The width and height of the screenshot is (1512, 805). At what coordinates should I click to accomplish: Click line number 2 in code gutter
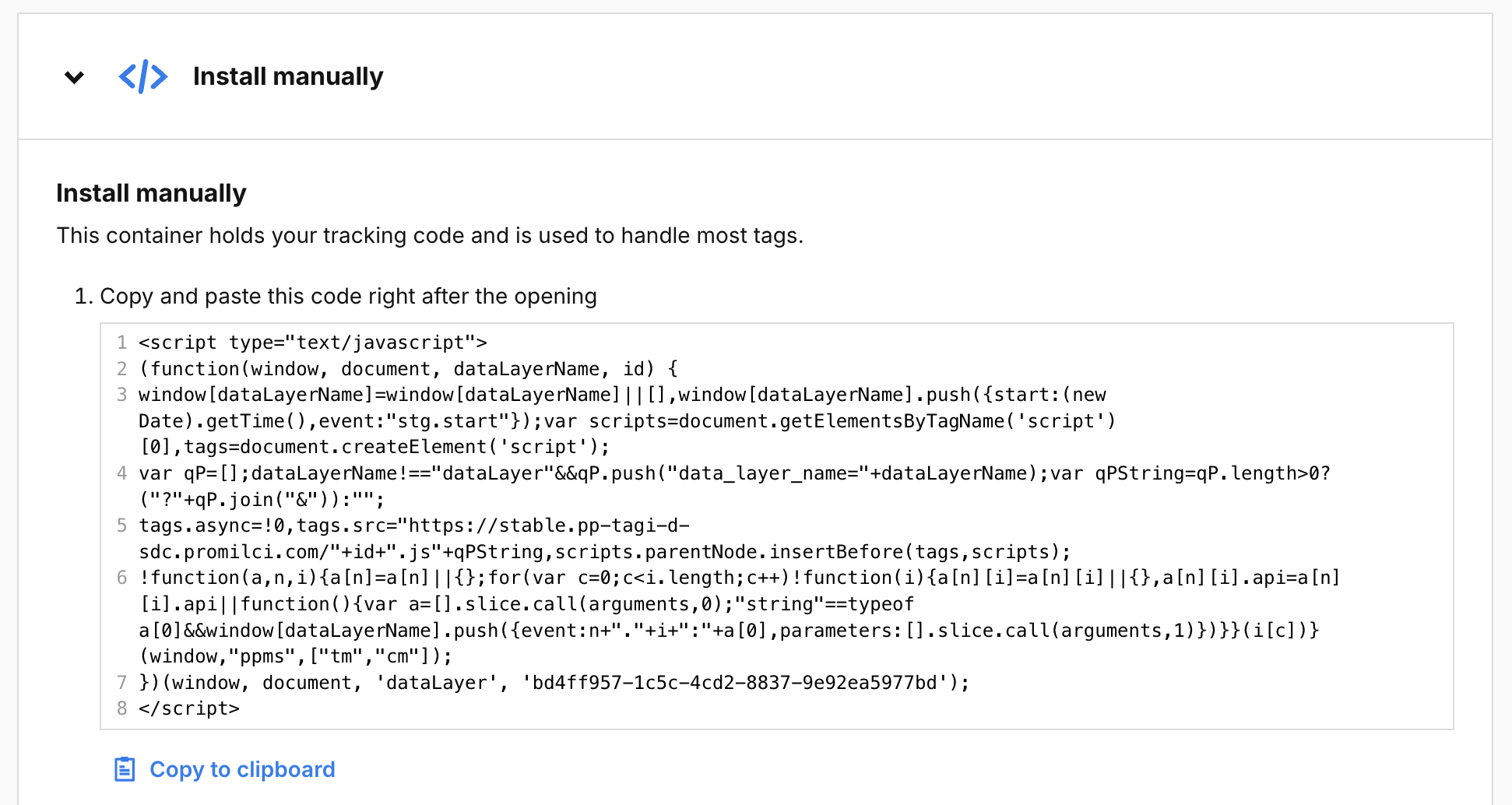pyautogui.click(x=122, y=369)
